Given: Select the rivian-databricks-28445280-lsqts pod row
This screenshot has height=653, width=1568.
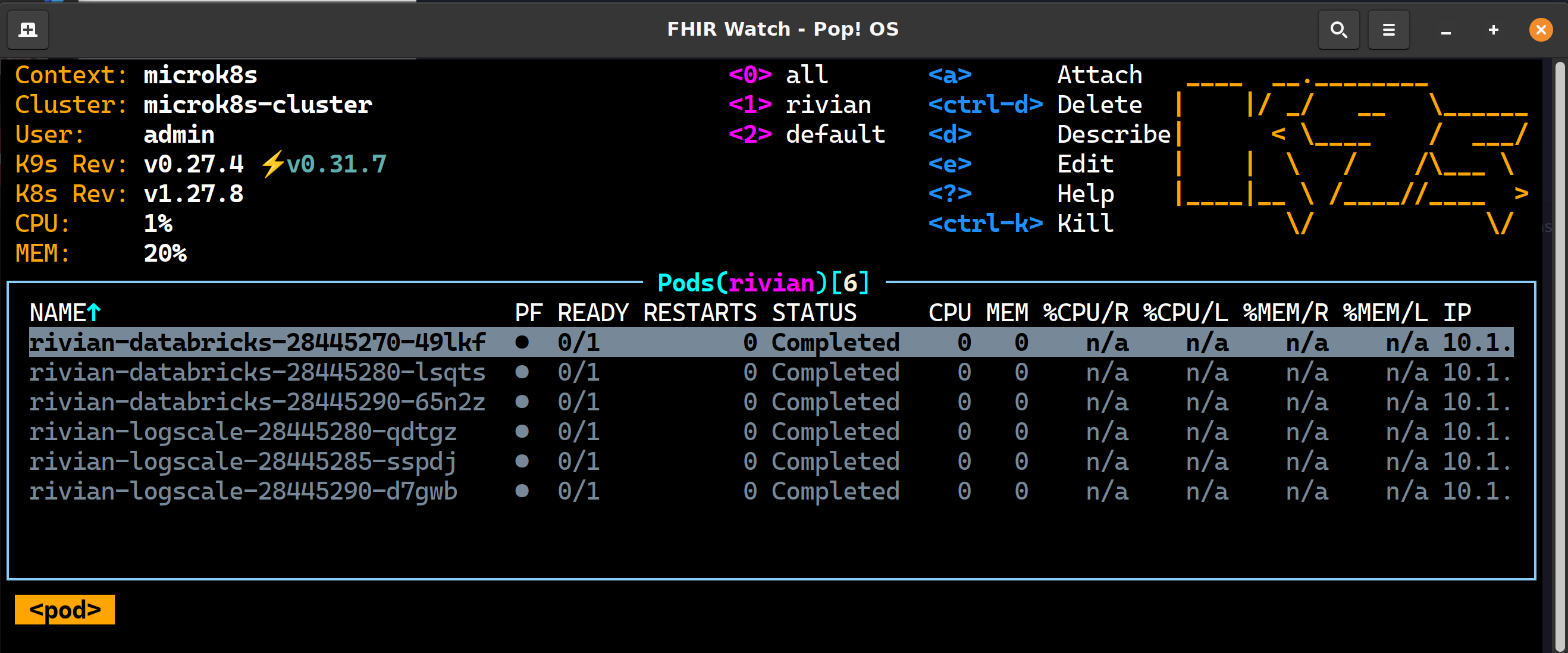Looking at the screenshot, I should click(257, 372).
